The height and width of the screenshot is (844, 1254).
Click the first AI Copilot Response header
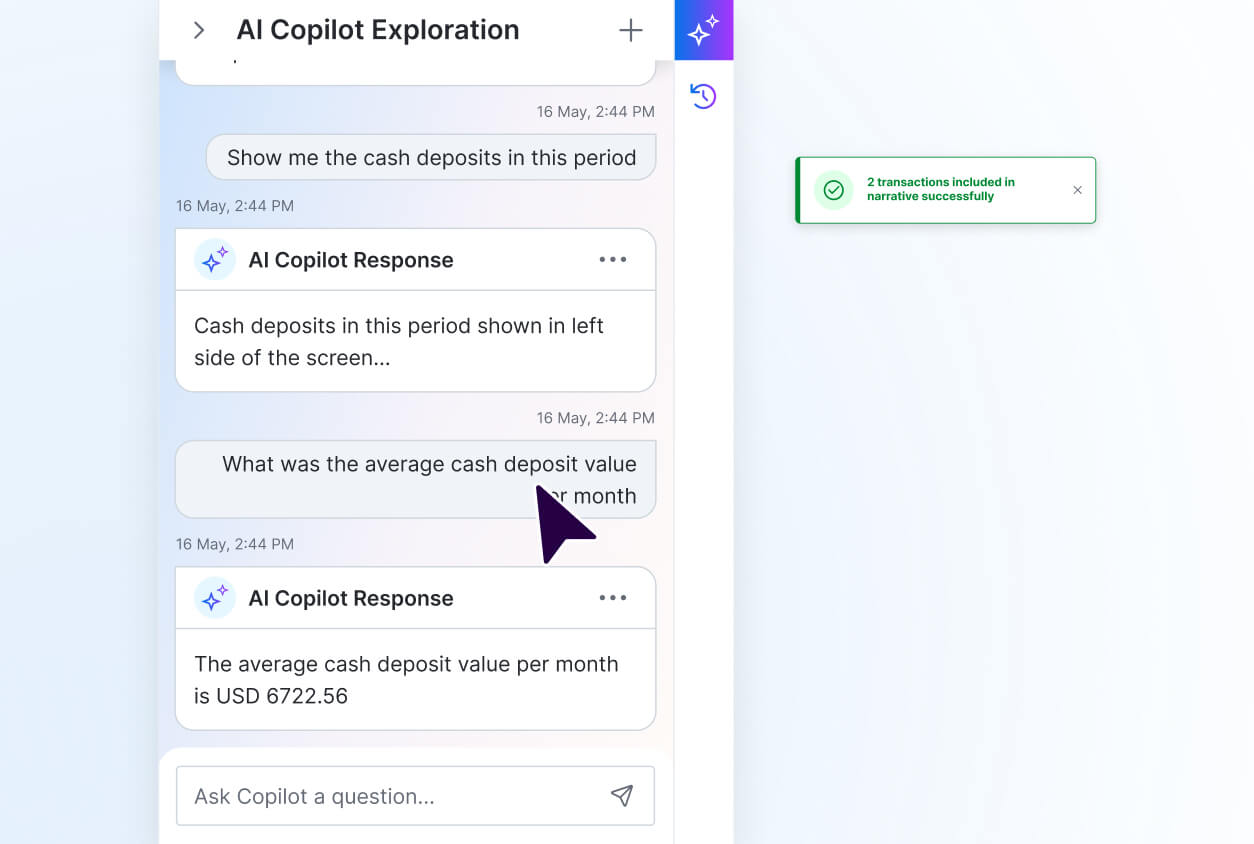[351, 260]
